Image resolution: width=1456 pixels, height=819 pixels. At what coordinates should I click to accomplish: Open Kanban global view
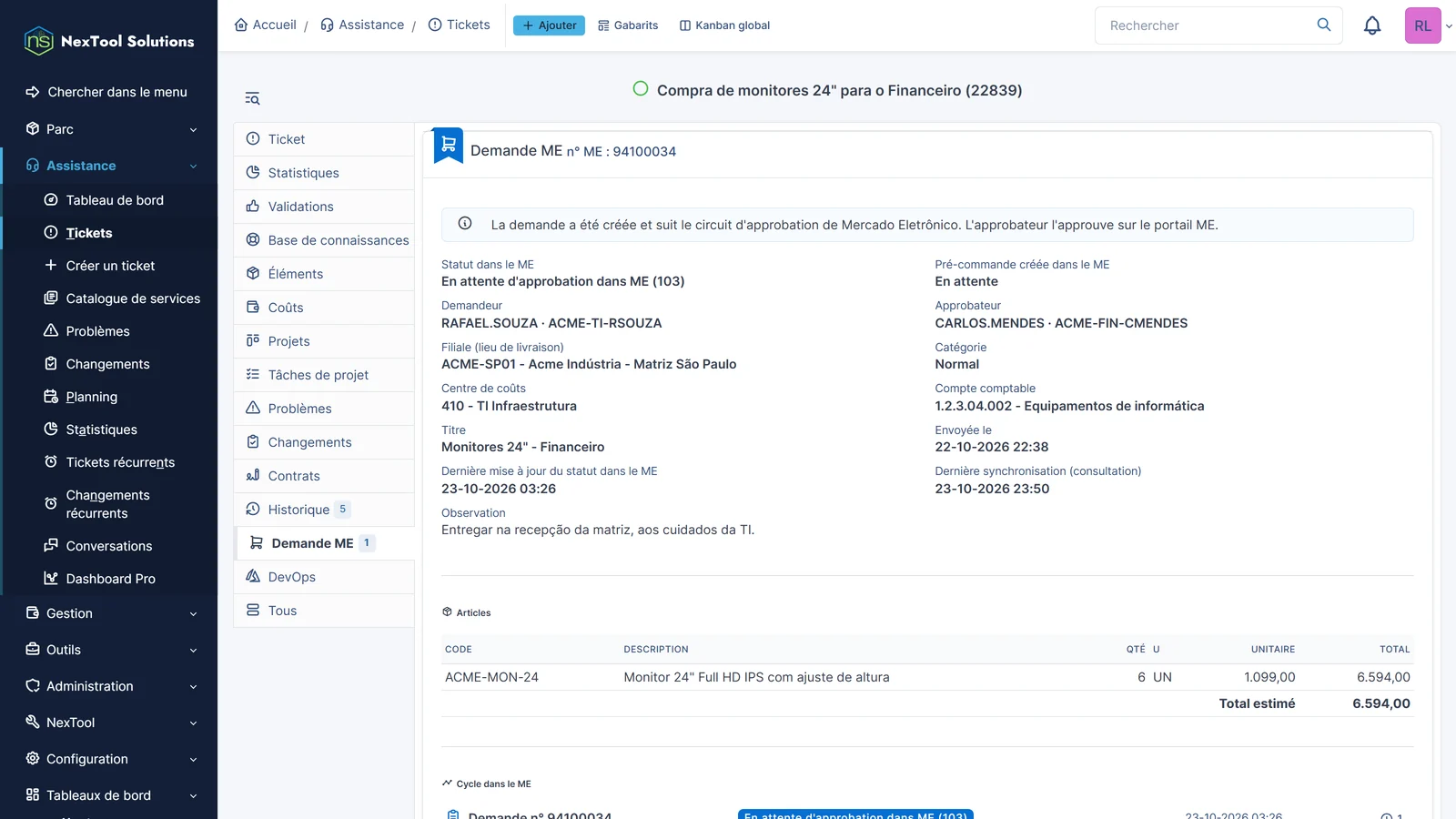(x=724, y=25)
